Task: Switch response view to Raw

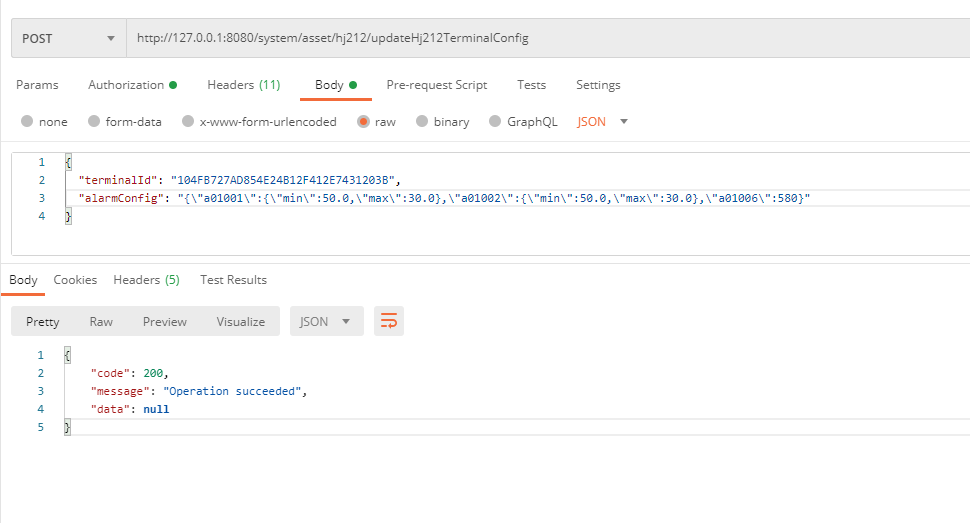Action: [x=101, y=322]
